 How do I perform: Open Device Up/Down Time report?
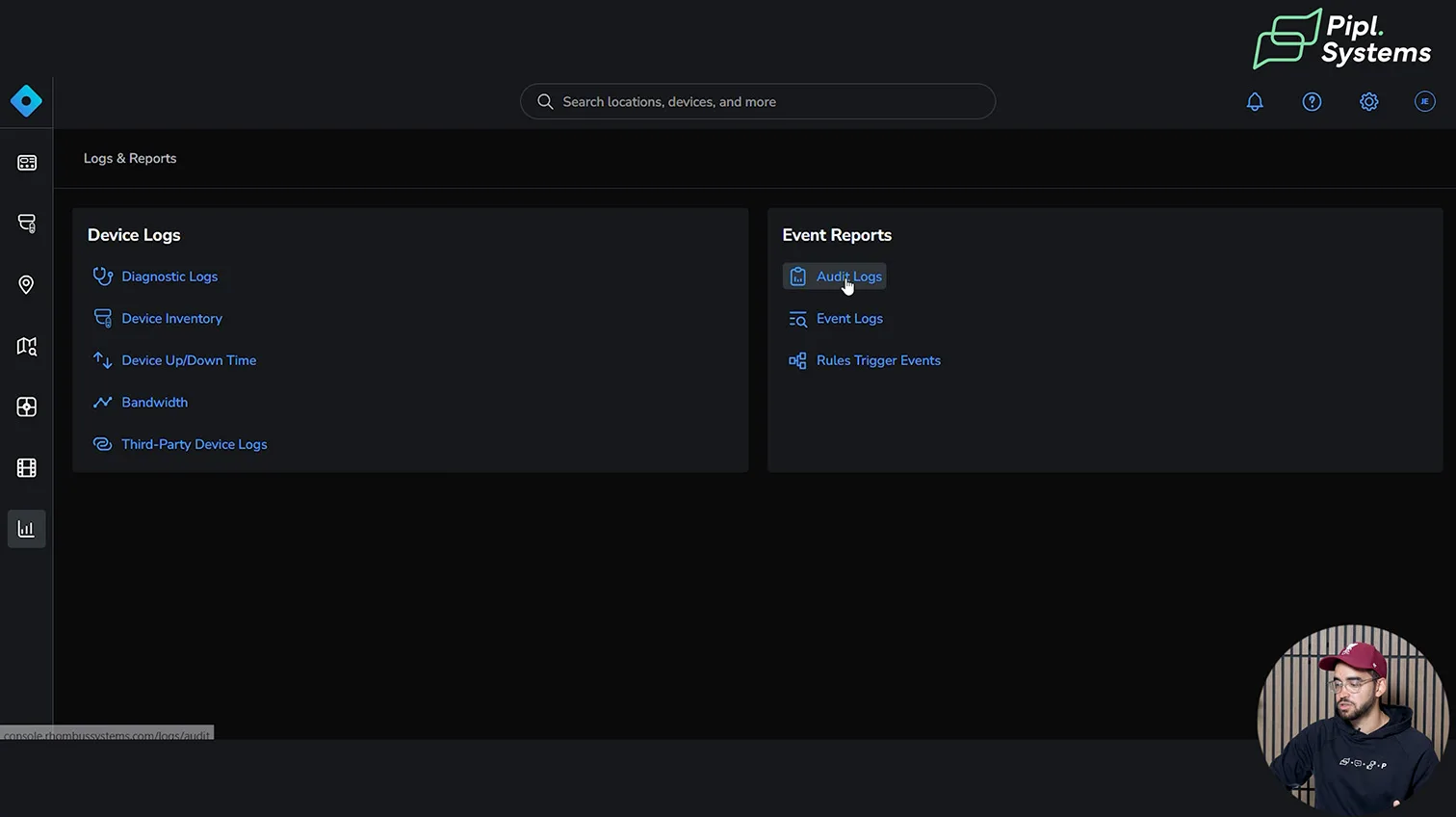188,360
